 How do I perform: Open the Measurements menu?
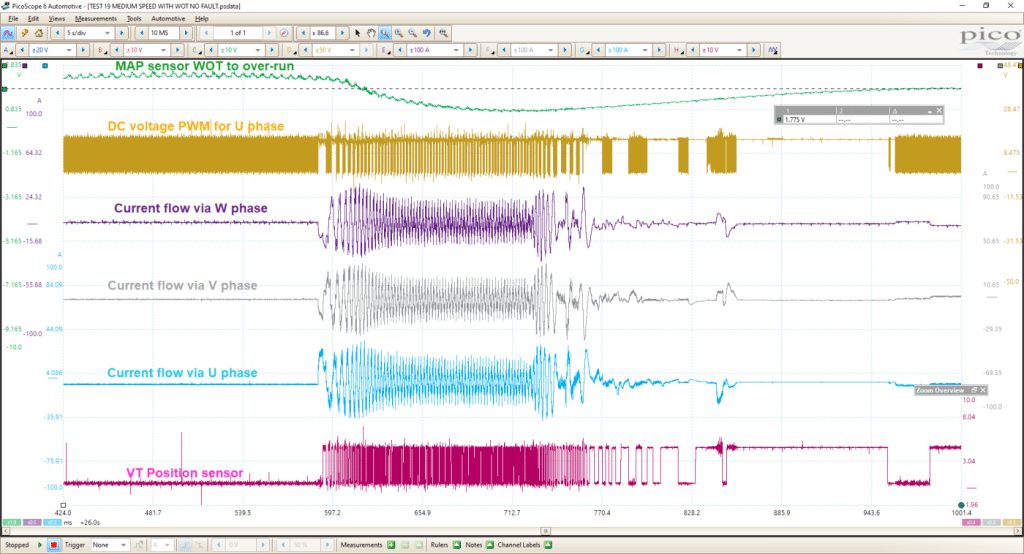pyautogui.click(x=96, y=18)
